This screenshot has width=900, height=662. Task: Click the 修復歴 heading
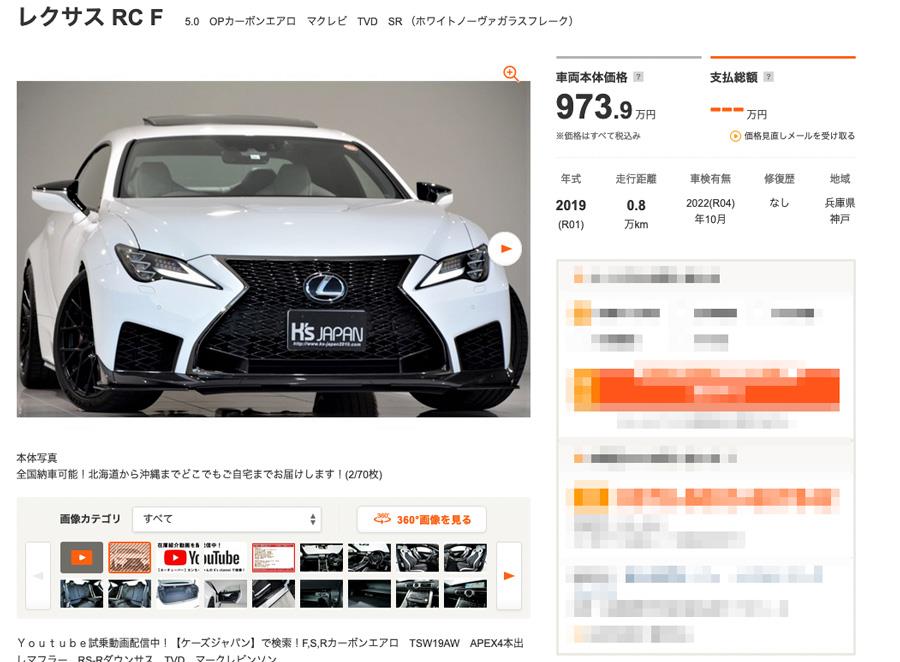[779, 179]
